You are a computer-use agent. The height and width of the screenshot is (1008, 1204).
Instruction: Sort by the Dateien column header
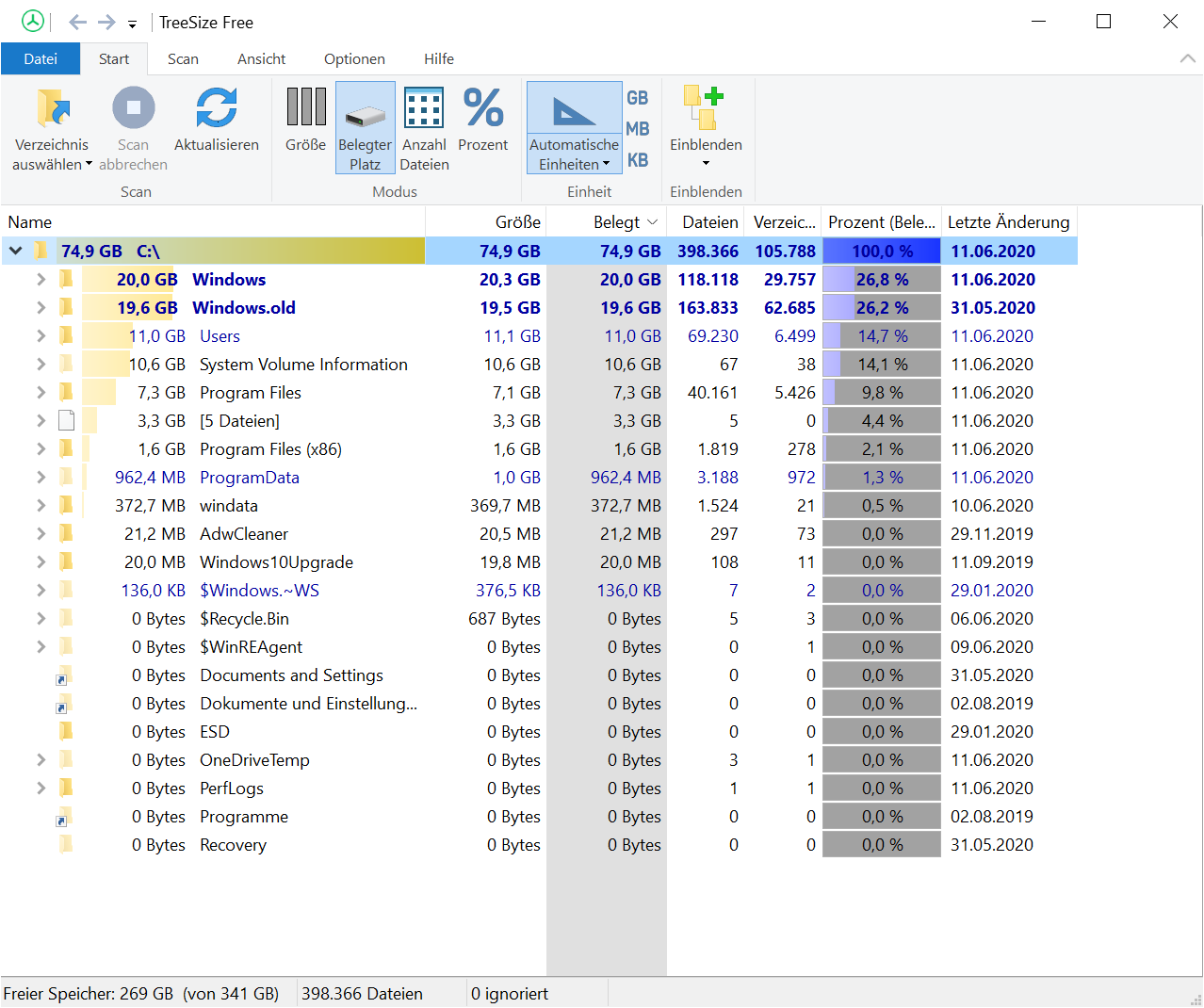point(706,222)
